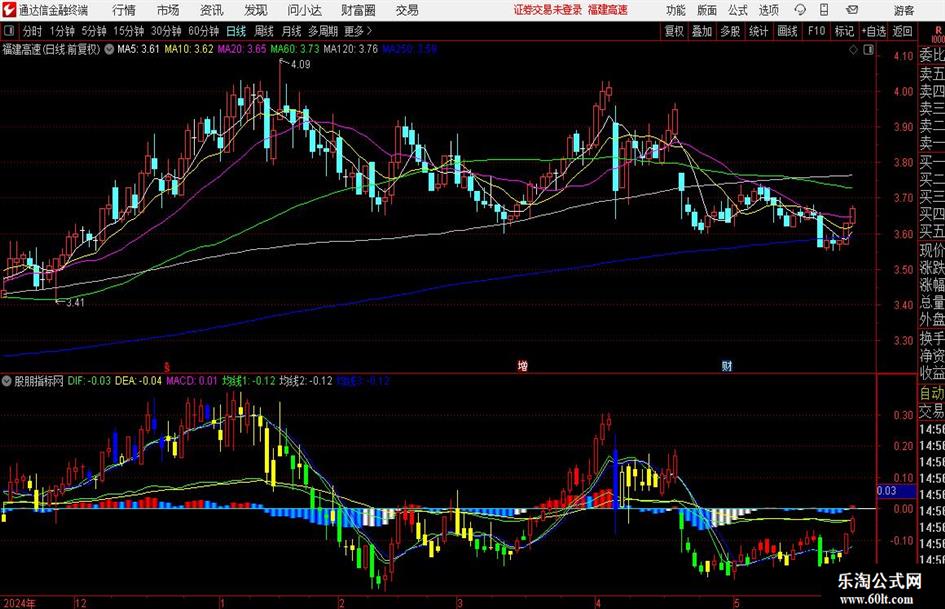Screen dimensions: 945x609
Task: Click the 4.09 high price label
Action: [x=300, y=64]
